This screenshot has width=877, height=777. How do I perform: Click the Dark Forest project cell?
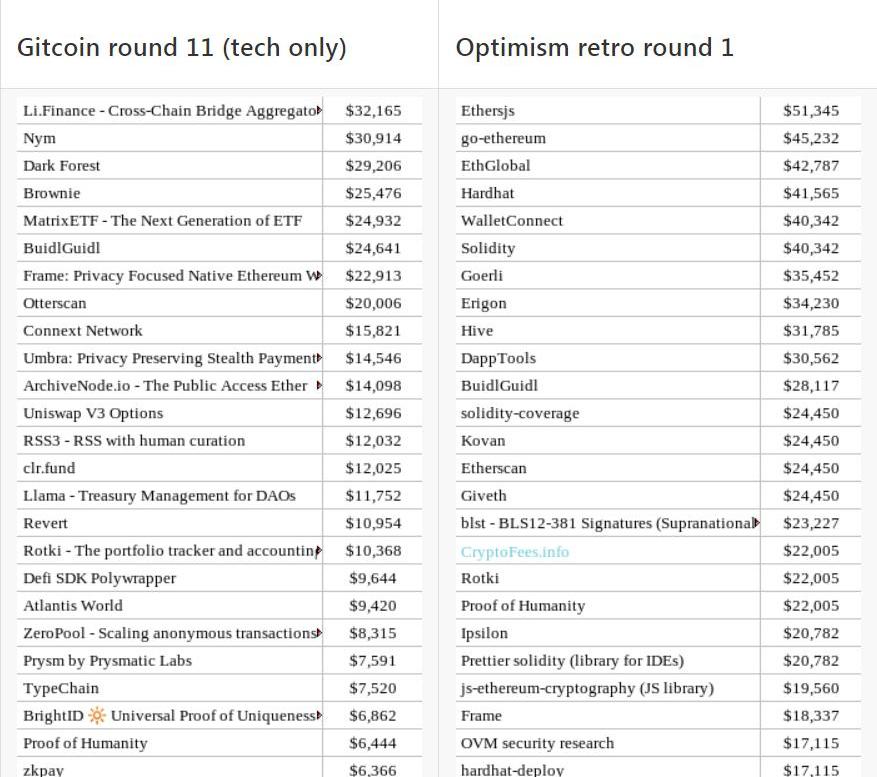click(169, 166)
